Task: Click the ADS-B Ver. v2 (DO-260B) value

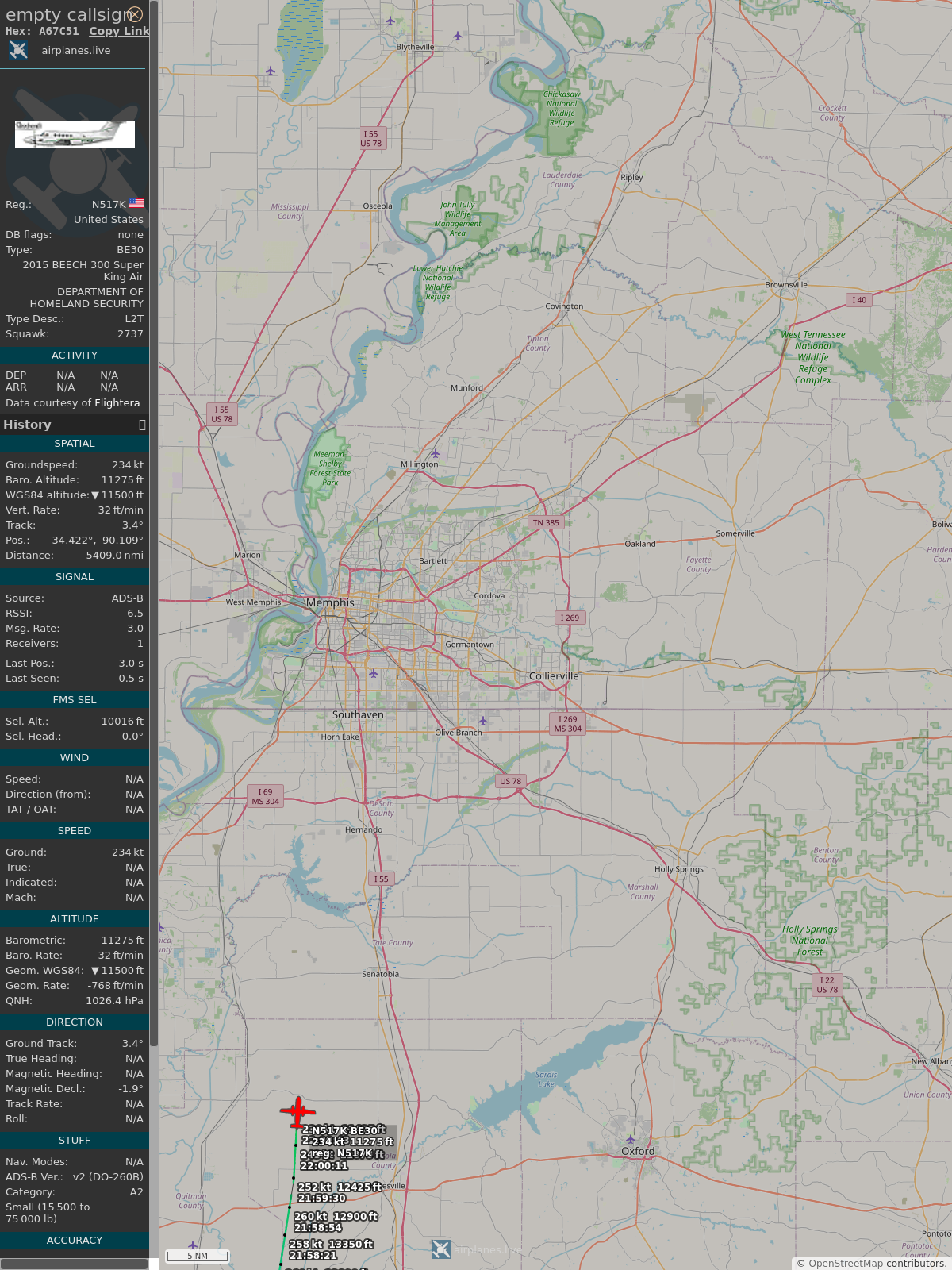Action: (x=108, y=1177)
